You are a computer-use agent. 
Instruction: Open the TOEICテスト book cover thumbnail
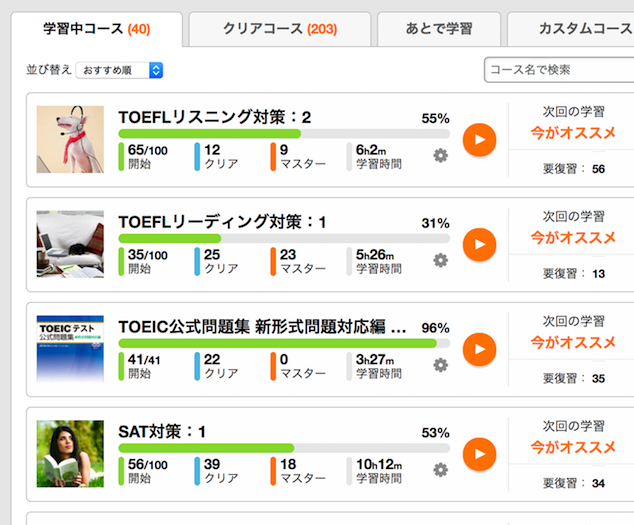tap(70, 349)
